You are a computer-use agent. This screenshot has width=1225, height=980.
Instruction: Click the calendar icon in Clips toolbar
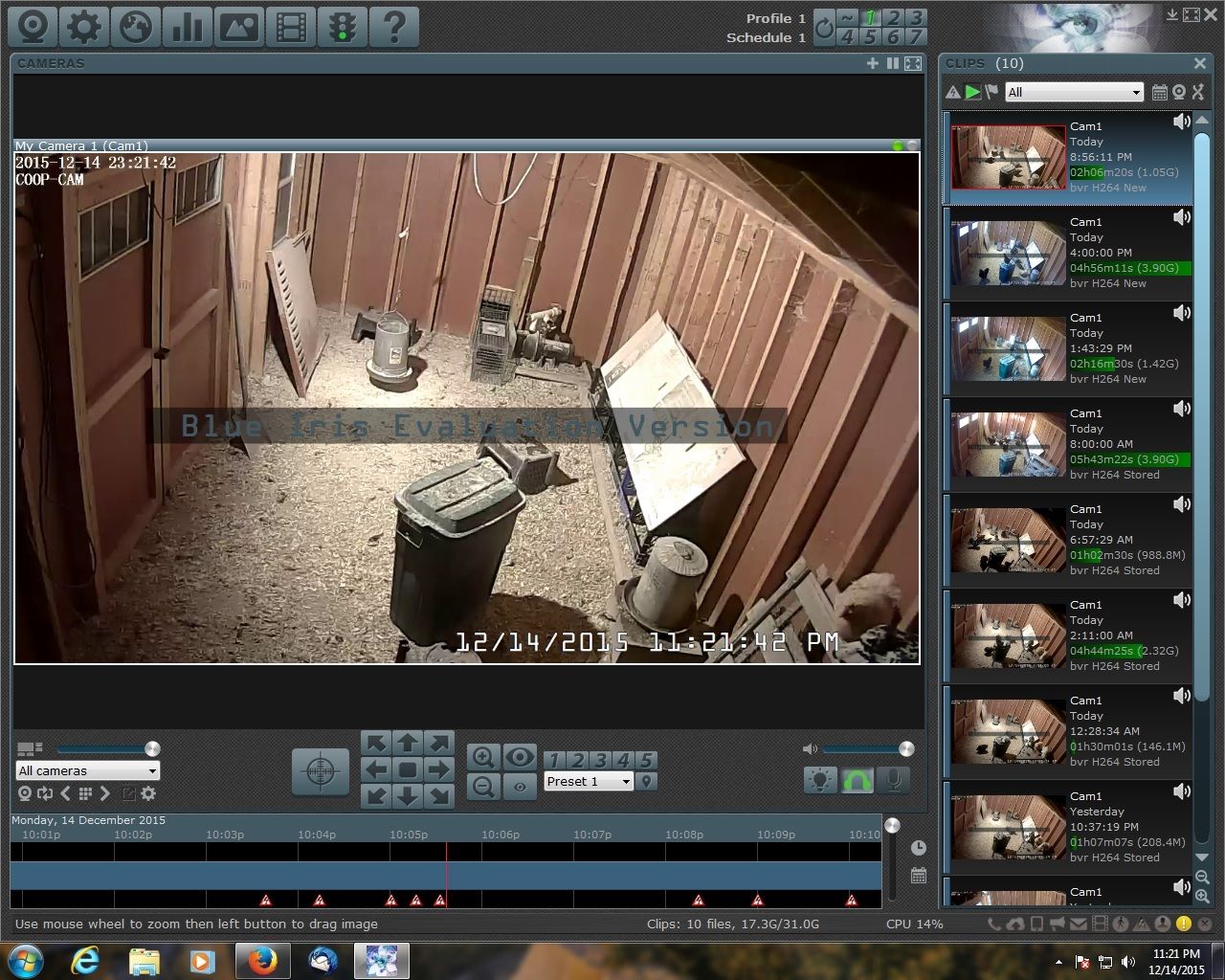point(1159,93)
